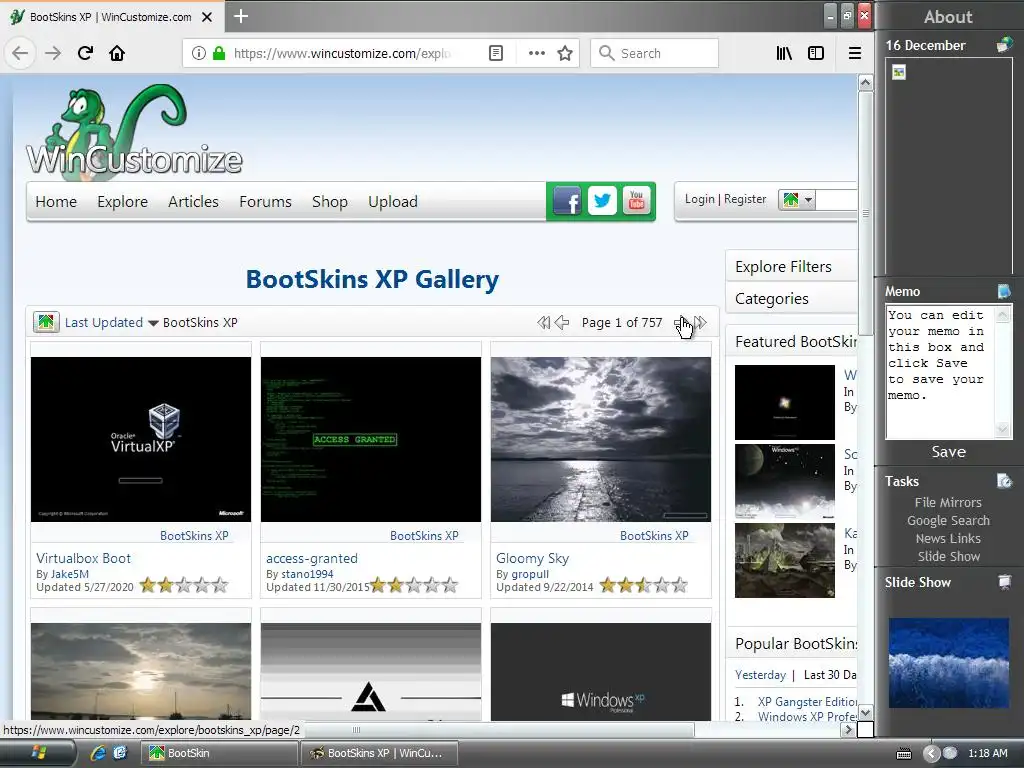1024x768 pixels.
Task: Open the Upload menu item
Action: tap(392, 202)
